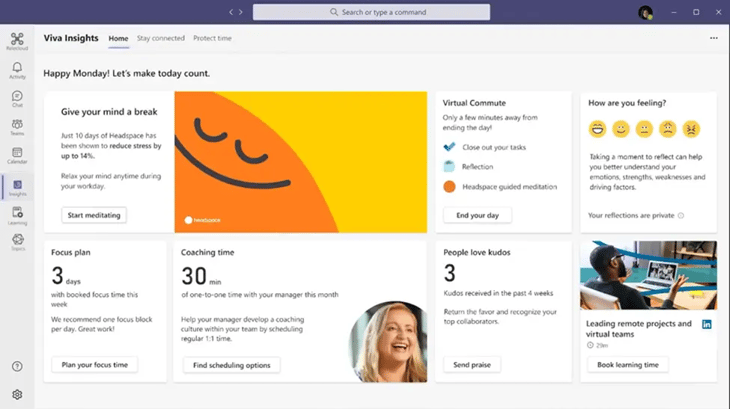Image resolution: width=730 pixels, height=409 pixels.
Task: Open Activity in the left sidebar
Action: pyautogui.click(x=17, y=70)
